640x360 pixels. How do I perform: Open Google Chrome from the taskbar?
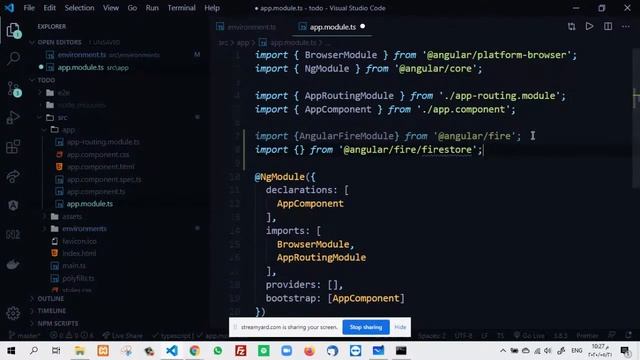coord(195,351)
